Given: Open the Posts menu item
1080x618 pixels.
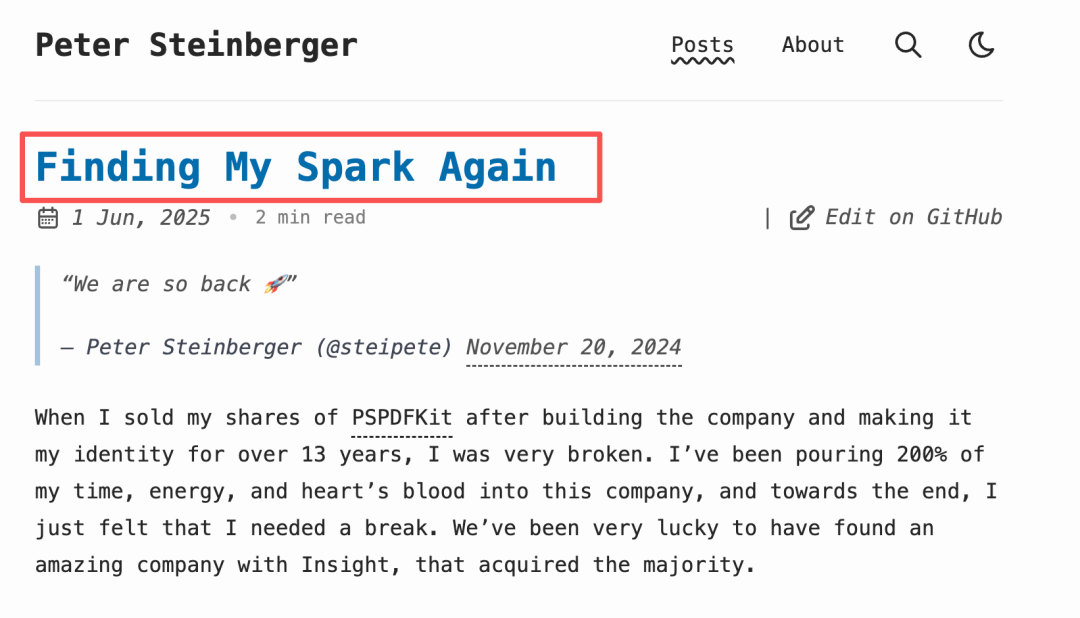Looking at the screenshot, I should (702, 44).
